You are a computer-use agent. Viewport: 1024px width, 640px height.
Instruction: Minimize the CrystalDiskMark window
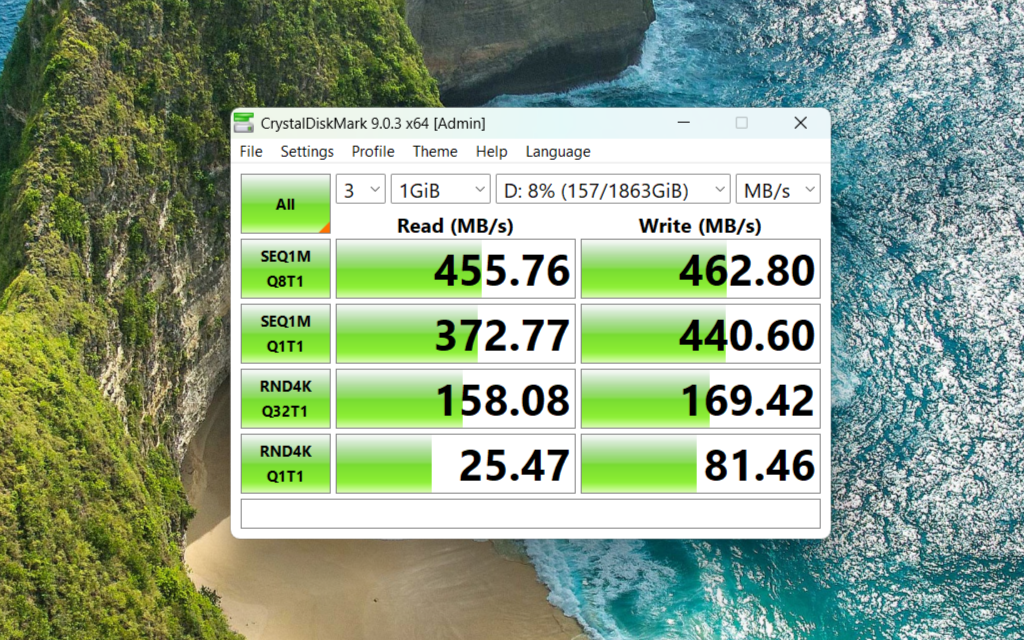(x=684, y=123)
